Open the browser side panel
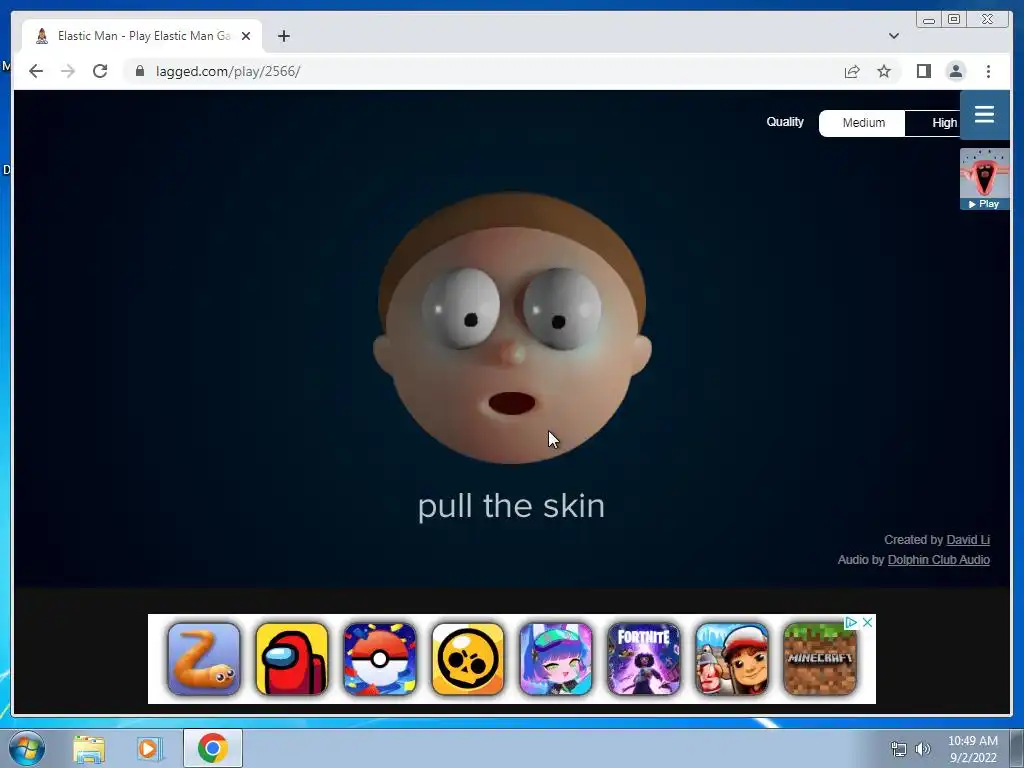Screen dimensions: 1024x768 923,71
